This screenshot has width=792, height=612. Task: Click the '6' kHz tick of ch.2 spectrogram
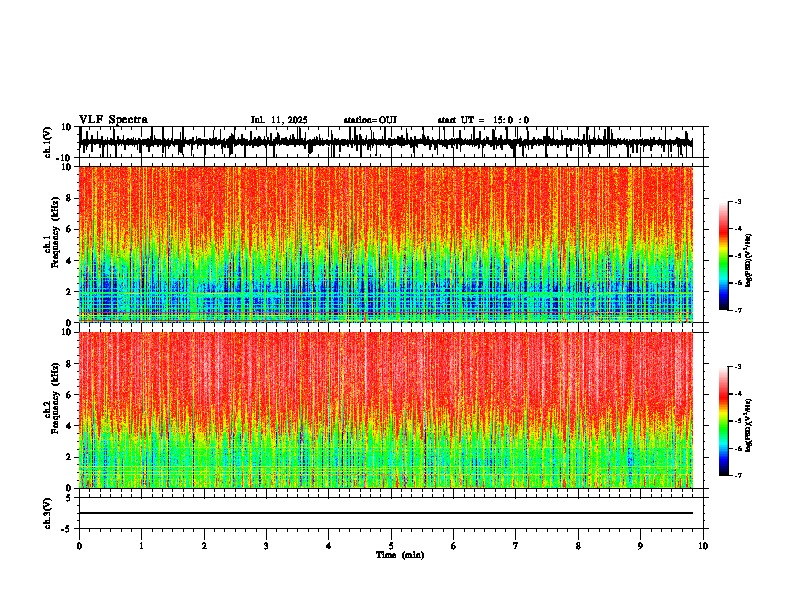click(x=70, y=394)
